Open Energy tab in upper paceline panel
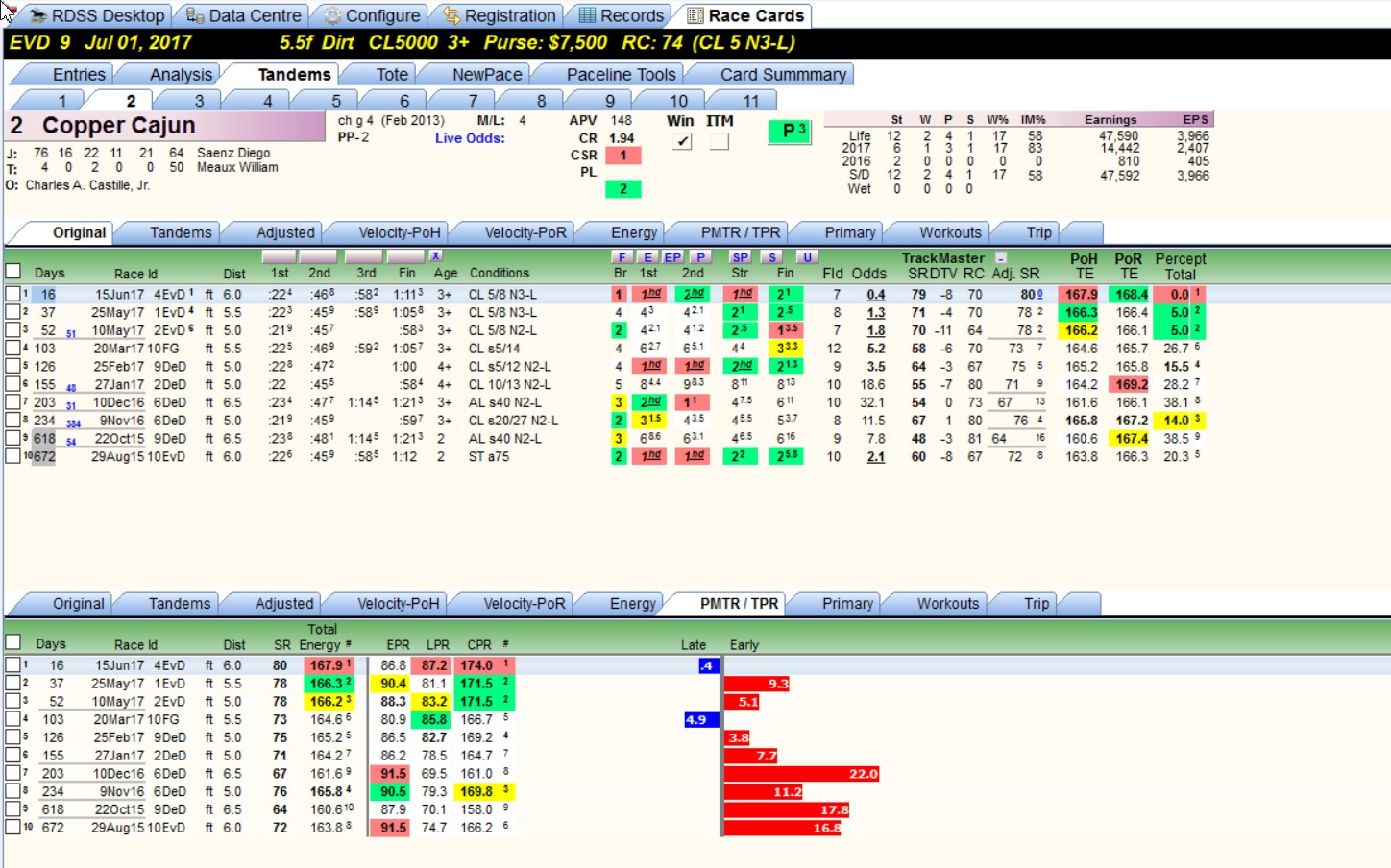 tap(634, 232)
